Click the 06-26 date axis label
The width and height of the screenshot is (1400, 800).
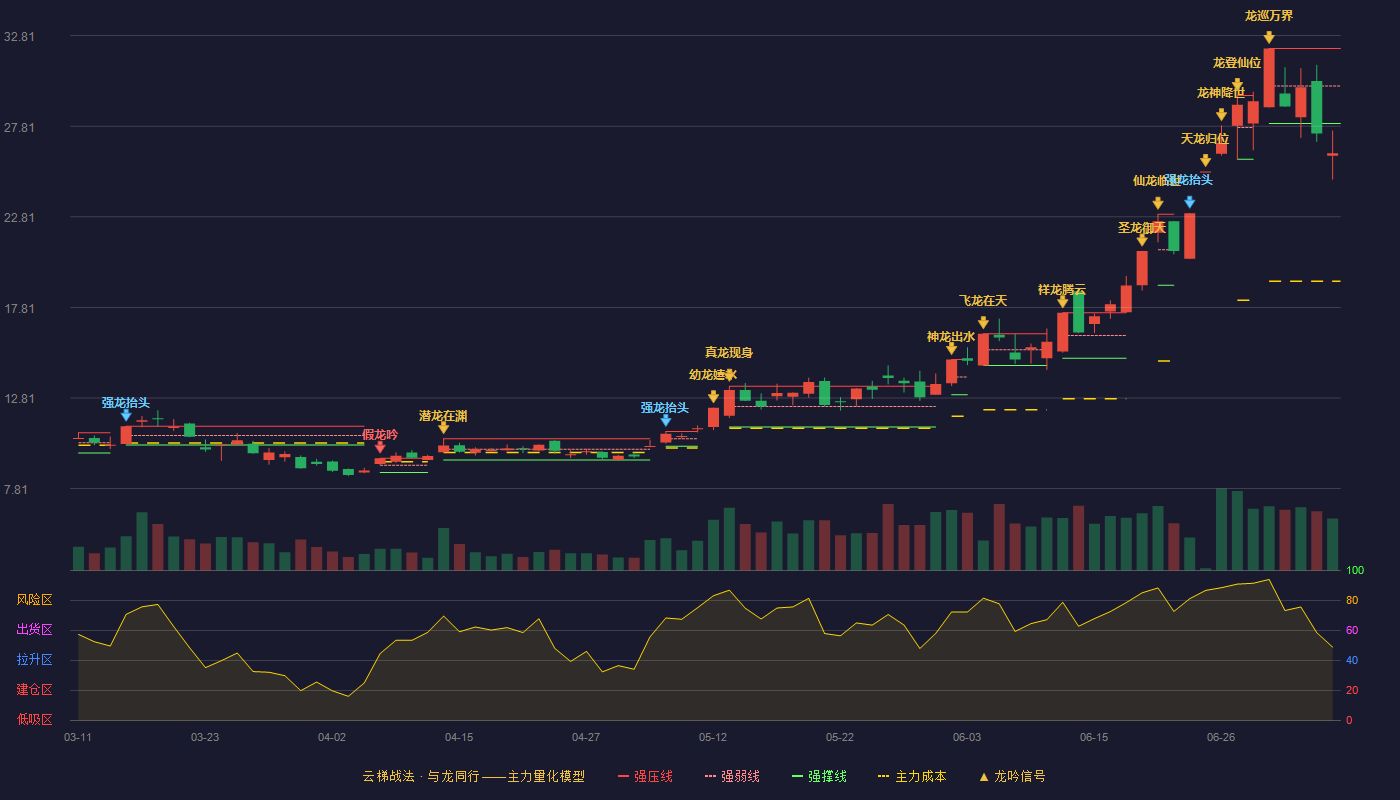click(x=1221, y=737)
